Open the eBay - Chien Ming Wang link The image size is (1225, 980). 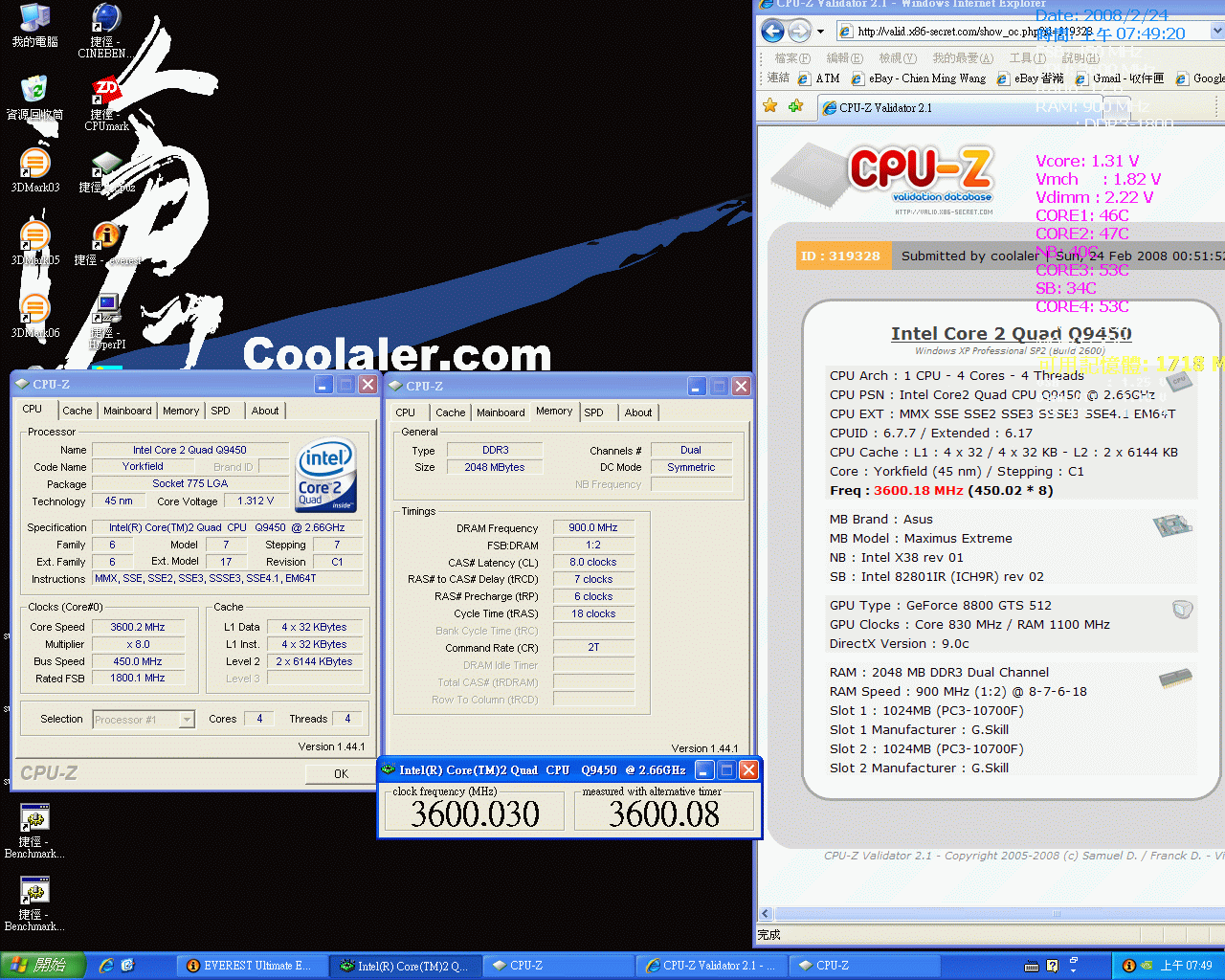(x=919, y=78)
